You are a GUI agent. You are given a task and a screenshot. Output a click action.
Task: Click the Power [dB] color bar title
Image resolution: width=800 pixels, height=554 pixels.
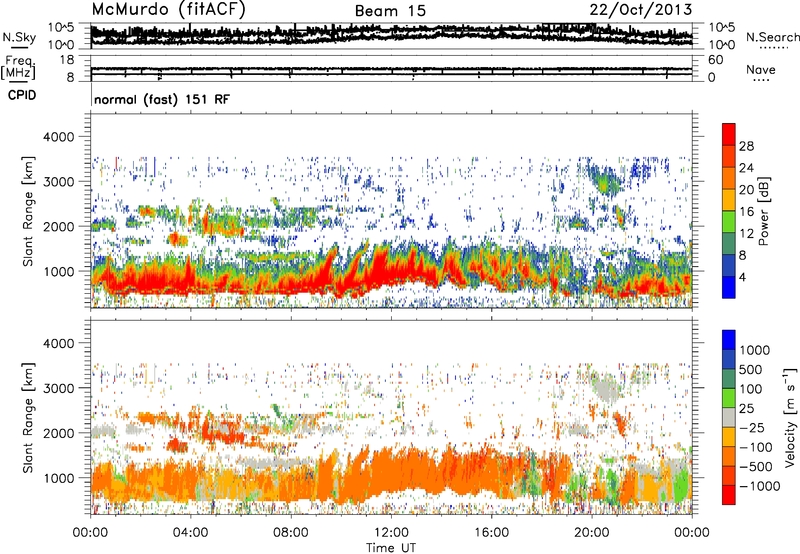764,211
